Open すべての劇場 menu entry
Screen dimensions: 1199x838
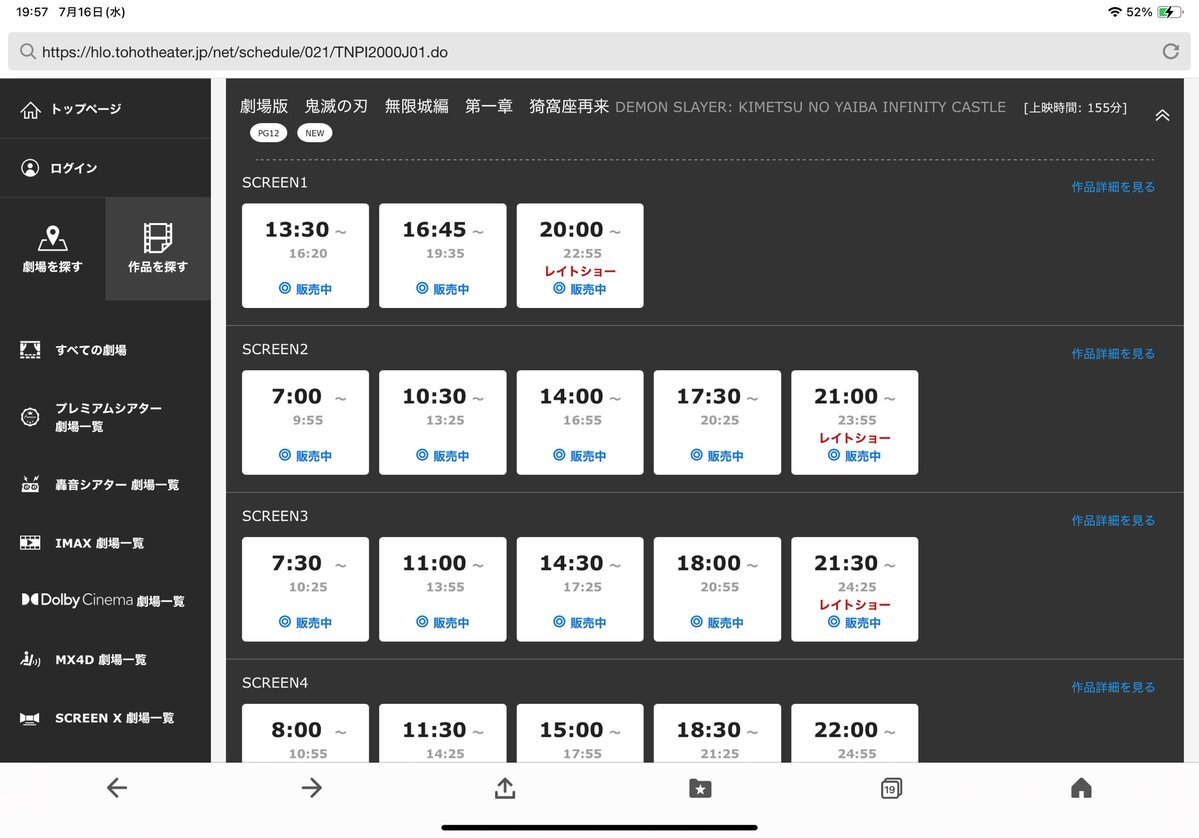[x=105, y=350]
